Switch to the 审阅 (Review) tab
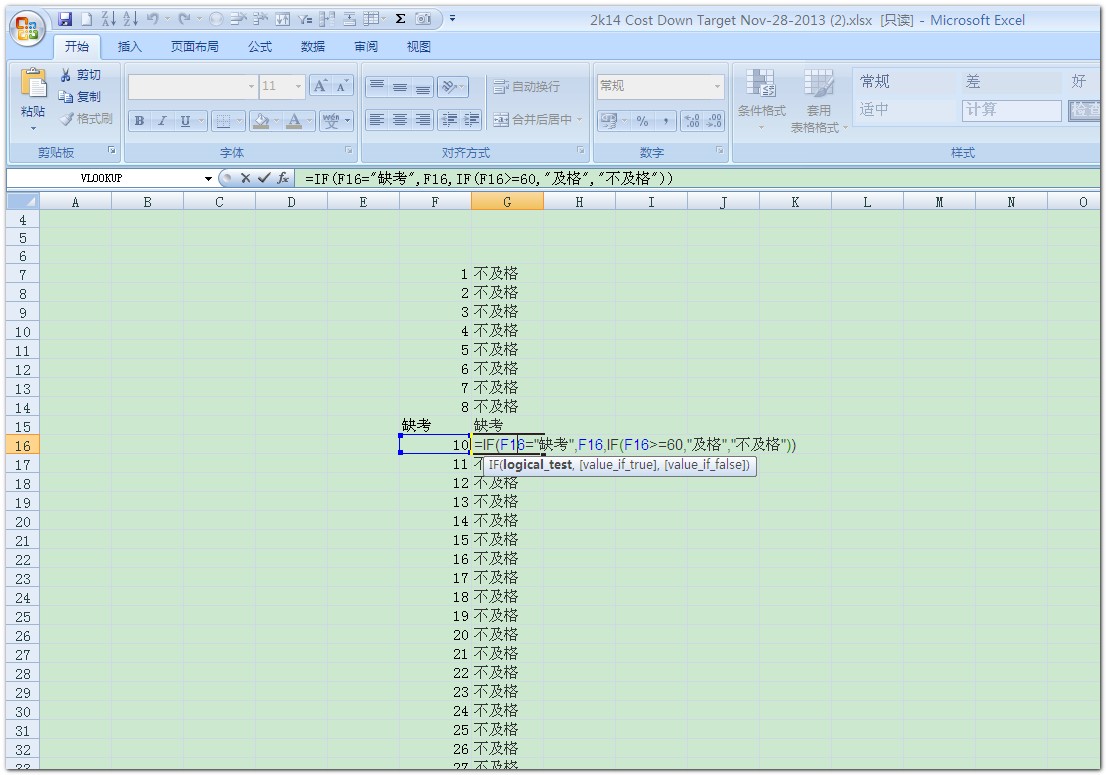1106x775 pixels. 365,47
